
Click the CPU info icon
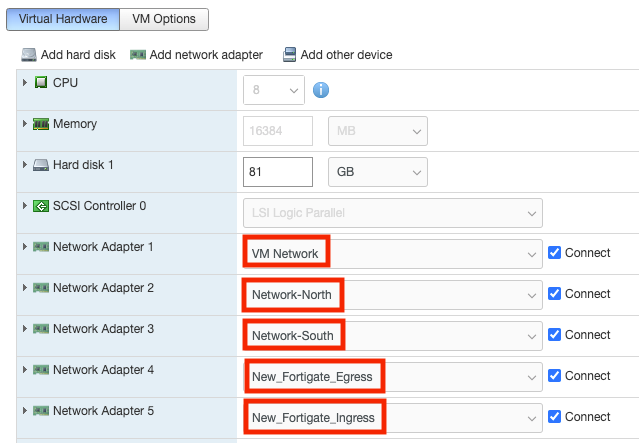tap(322, 90)
